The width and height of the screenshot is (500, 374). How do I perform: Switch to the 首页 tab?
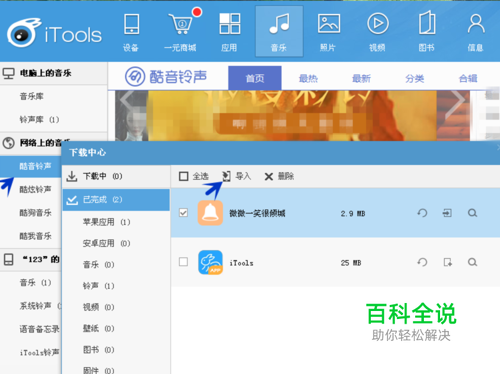click(x=255, y=78)
